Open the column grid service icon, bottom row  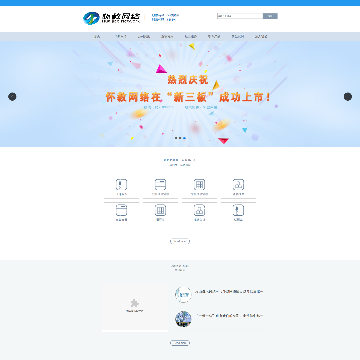tap(160, 210)
